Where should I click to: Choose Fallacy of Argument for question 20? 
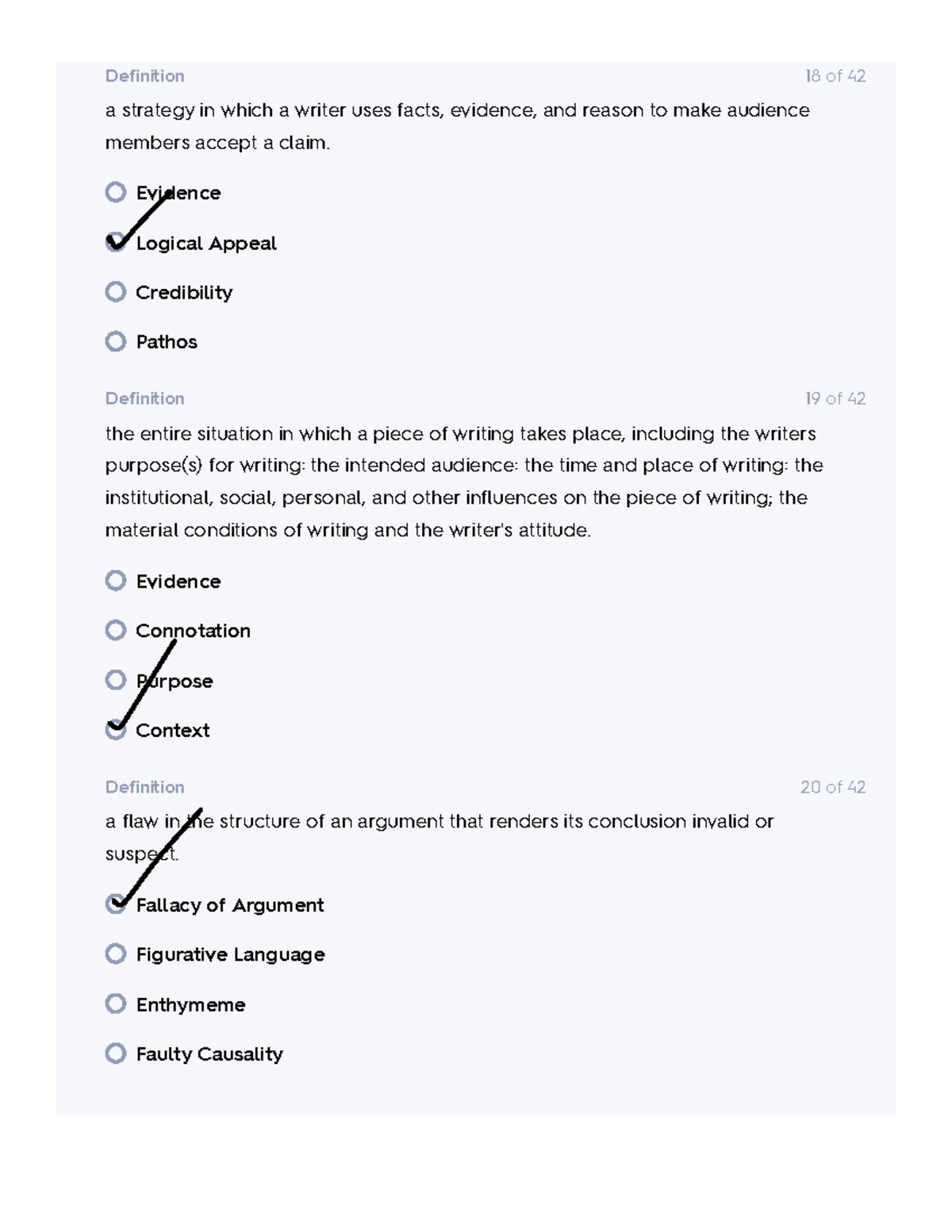116,905
